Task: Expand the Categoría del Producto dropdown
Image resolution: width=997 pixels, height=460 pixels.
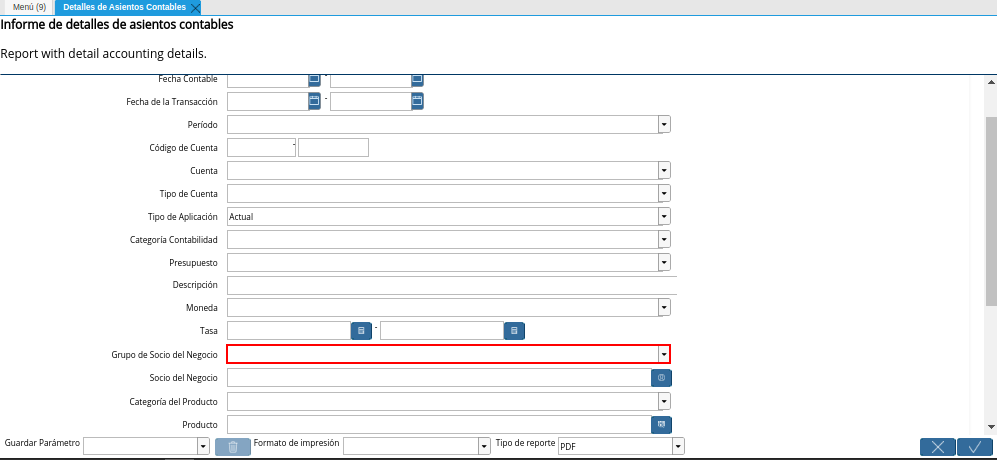Action: [664, 401]
